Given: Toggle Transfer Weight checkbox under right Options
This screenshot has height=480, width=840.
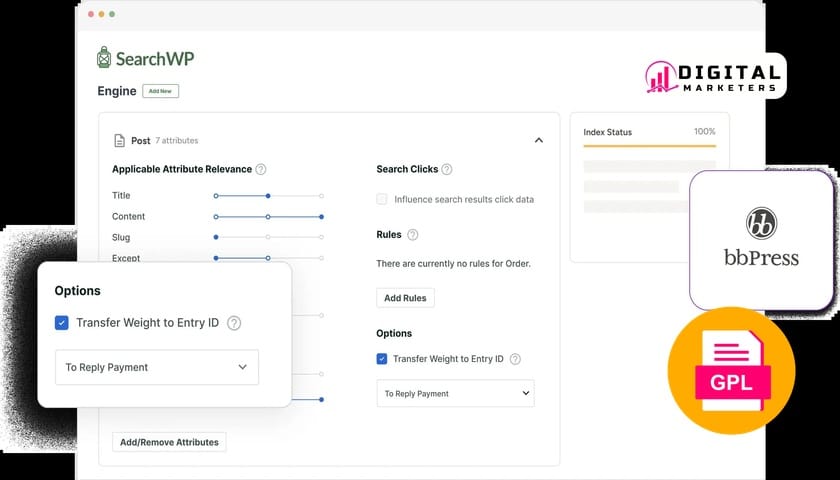Looking at the screenshot, I should pos(382,359).
